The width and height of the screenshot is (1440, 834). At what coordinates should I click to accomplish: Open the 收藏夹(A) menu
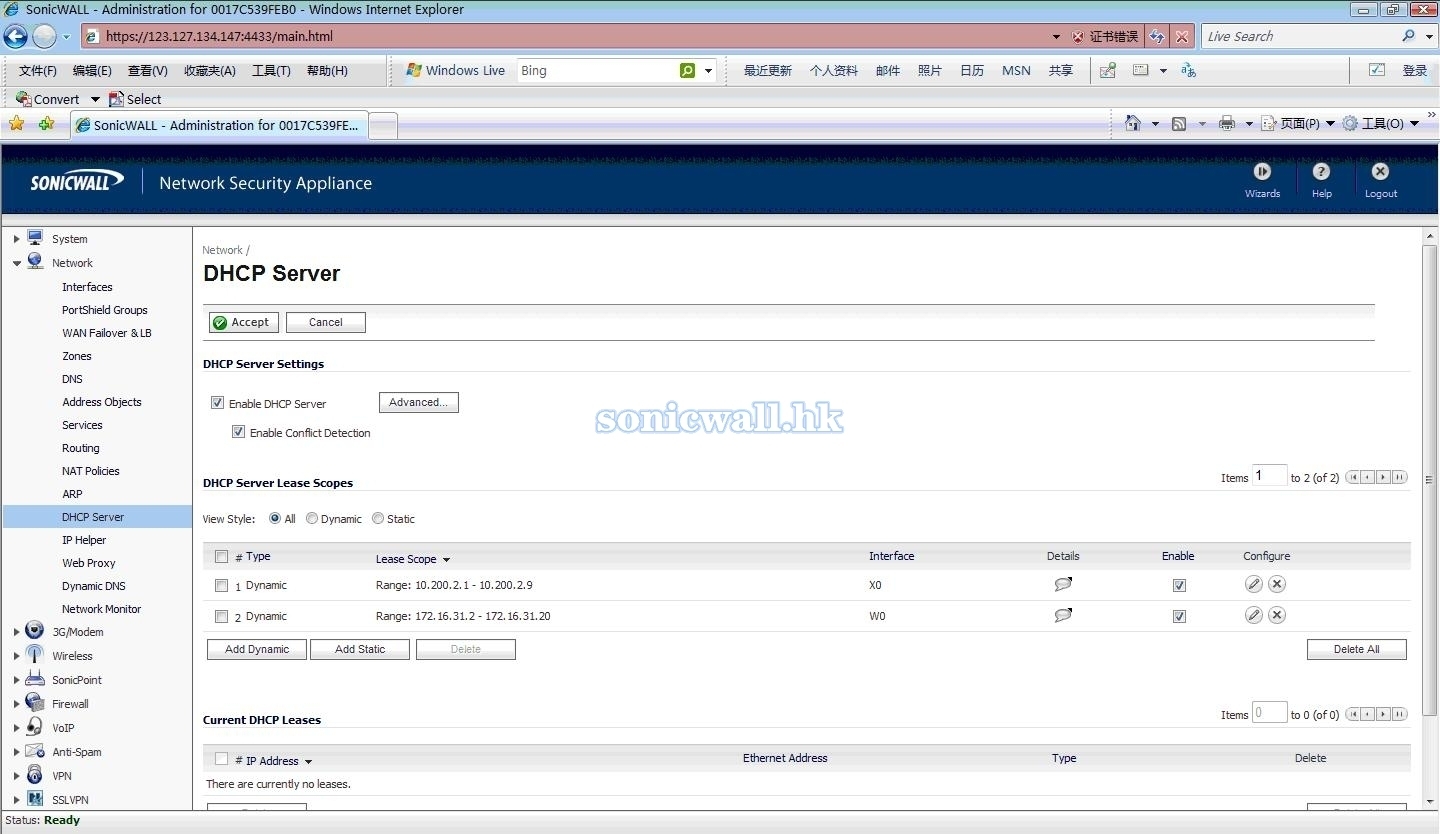pos(210,71)
